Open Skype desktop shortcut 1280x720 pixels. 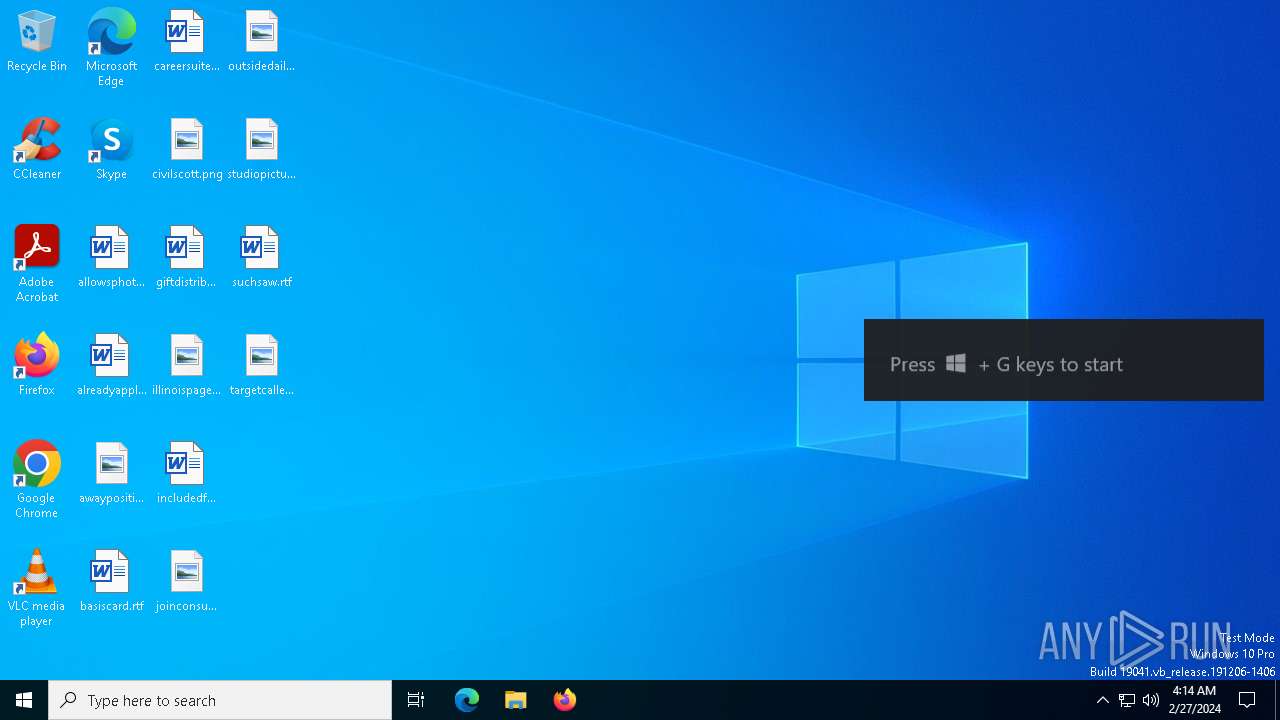pos(111,150)
